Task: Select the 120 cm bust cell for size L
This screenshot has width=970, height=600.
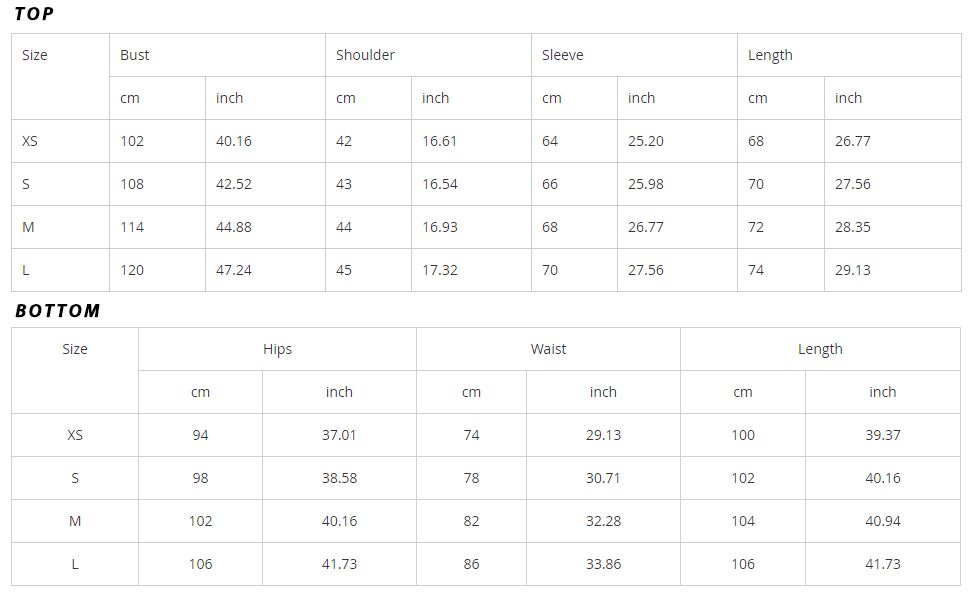Action: coord(132,270)
